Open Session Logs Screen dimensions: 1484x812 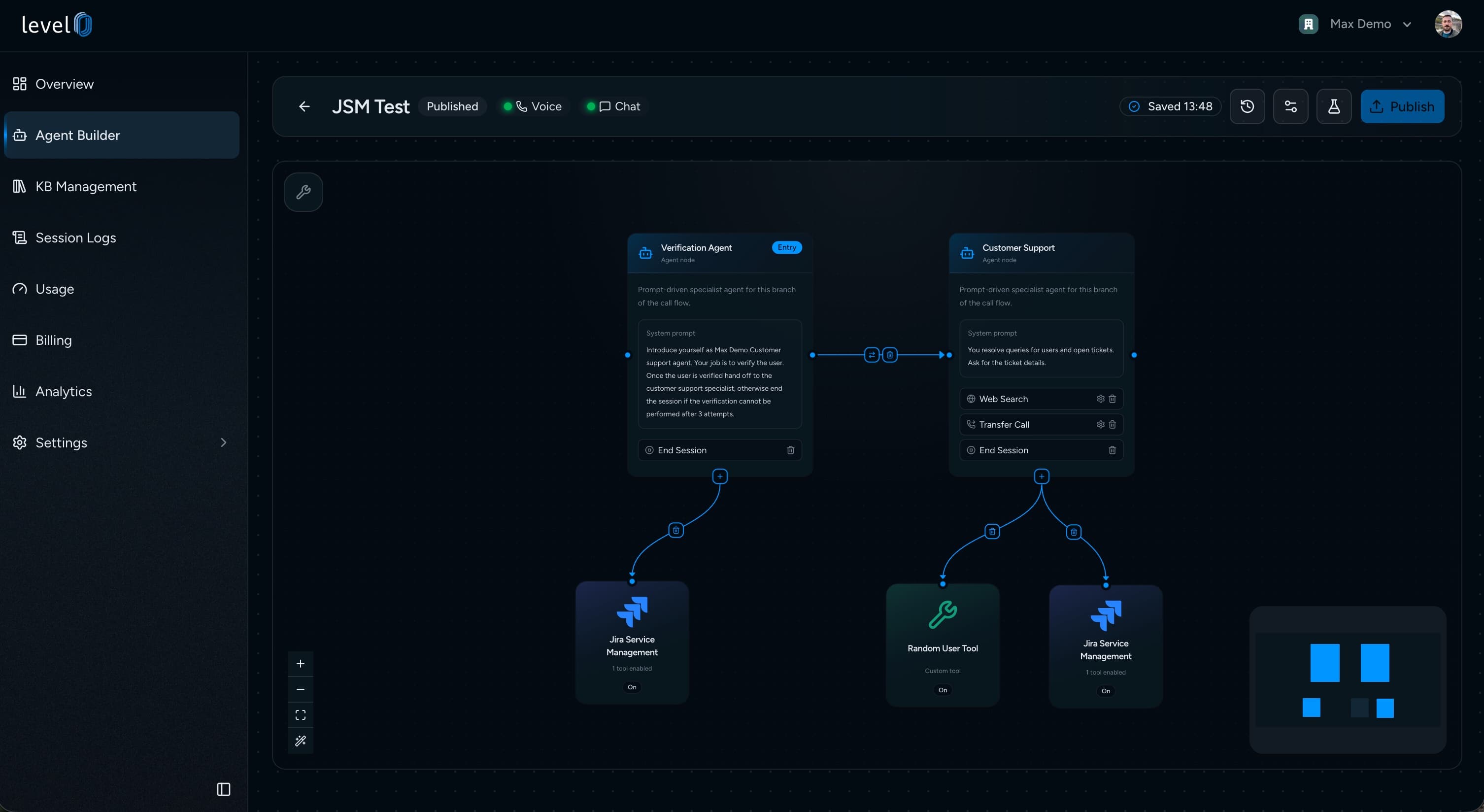pyautogui.click(x=122, y=238)
